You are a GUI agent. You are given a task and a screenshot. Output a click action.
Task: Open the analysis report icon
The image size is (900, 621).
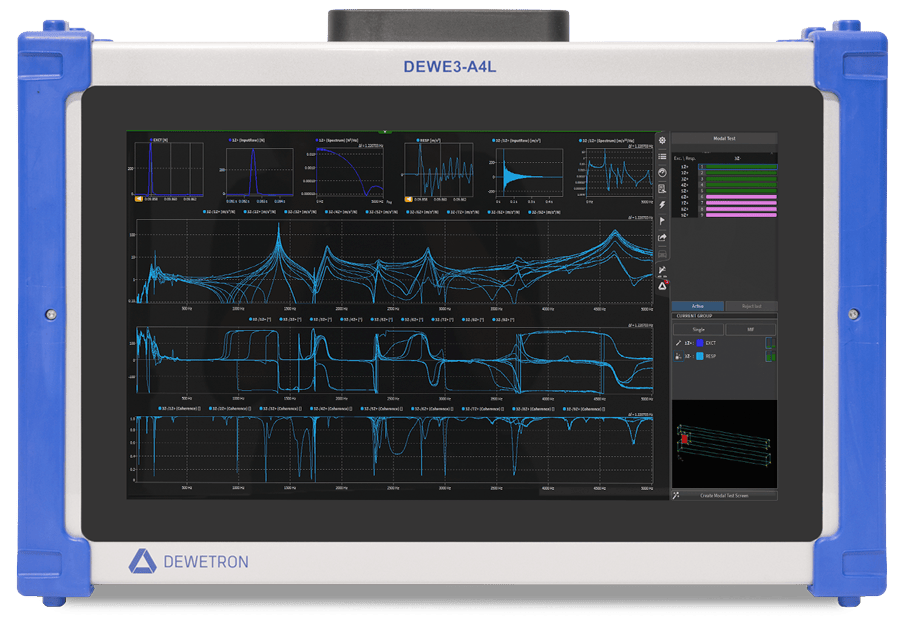tap(662, 188)
